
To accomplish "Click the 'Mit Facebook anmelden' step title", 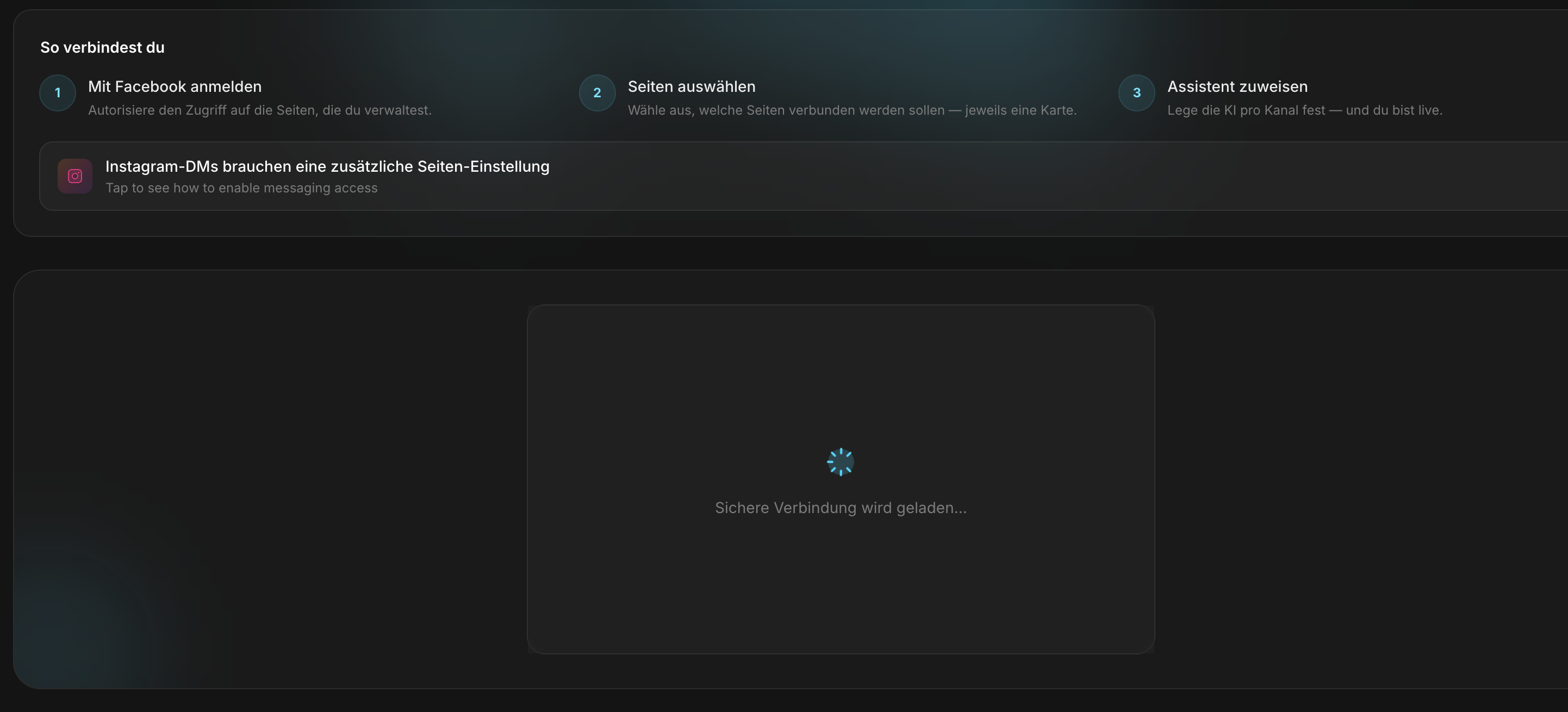I will point(175,86).
